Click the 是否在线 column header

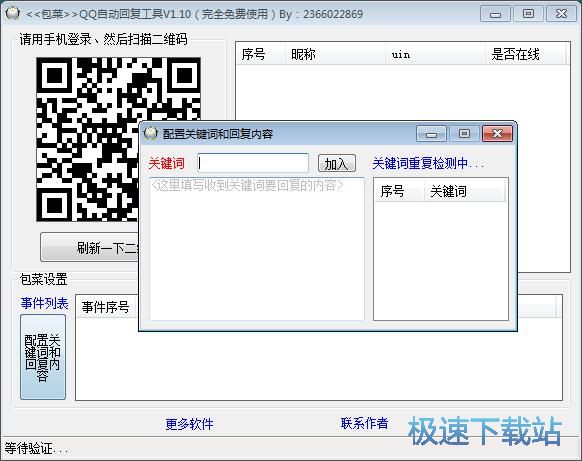tap(526, 54)
